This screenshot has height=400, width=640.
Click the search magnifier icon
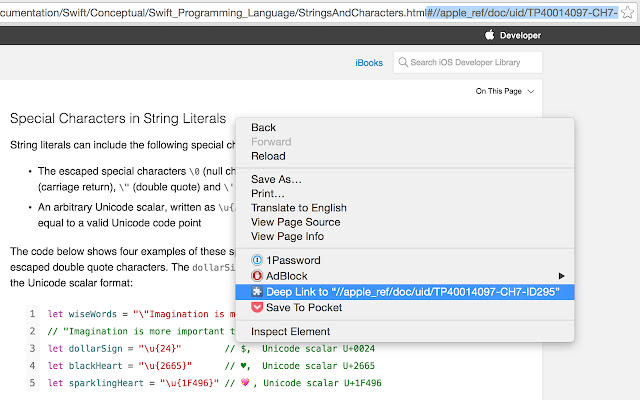pyautogui.click(x=403, y=63)
